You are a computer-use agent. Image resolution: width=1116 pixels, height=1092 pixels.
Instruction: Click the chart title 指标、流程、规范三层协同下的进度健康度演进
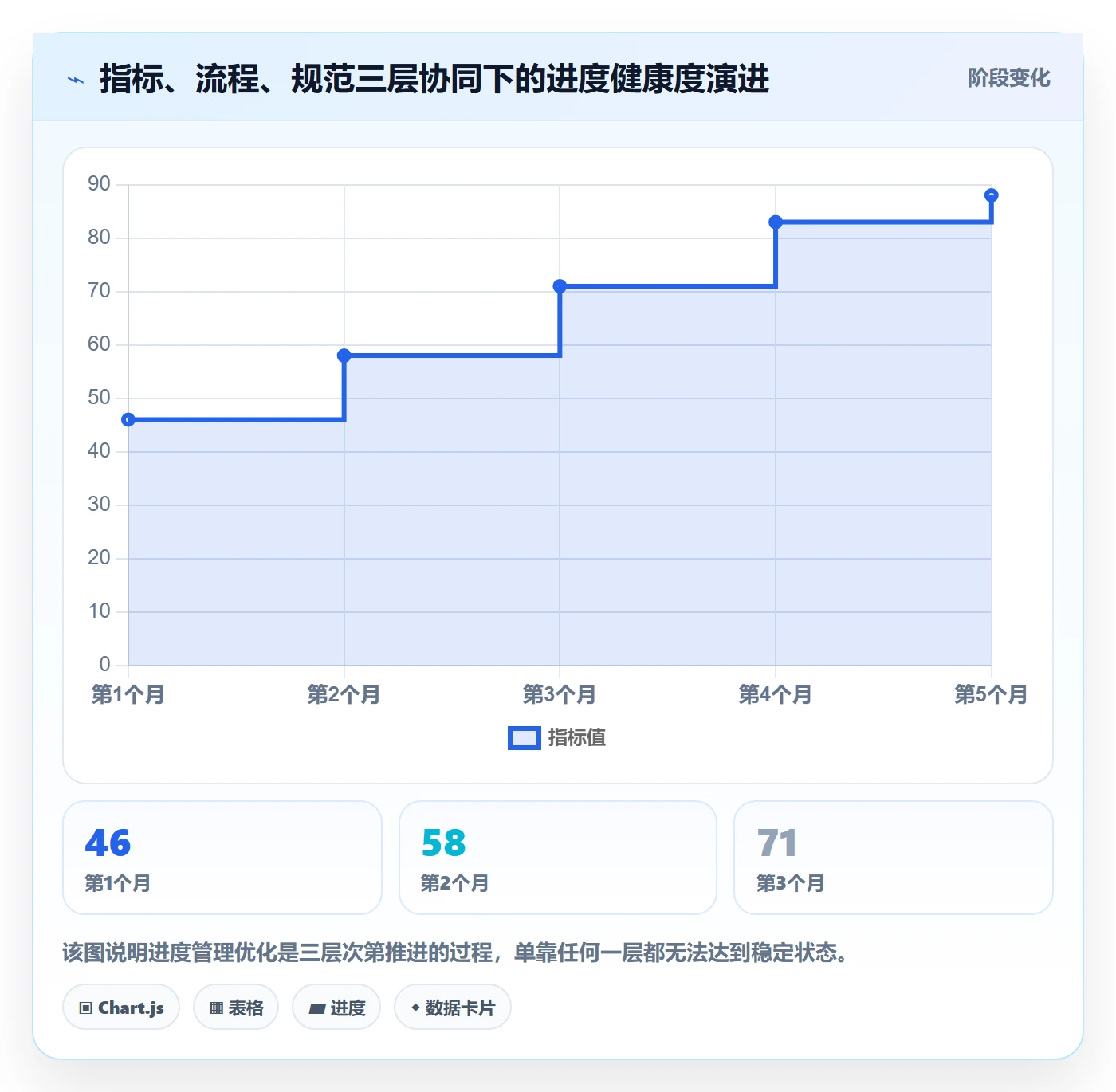click(x=434, y=79)
